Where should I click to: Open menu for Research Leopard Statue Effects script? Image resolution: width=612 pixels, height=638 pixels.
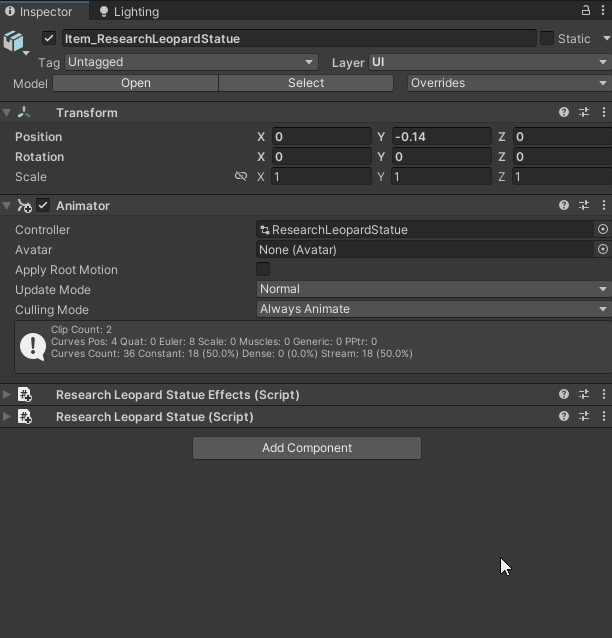(x=604, y=394)
